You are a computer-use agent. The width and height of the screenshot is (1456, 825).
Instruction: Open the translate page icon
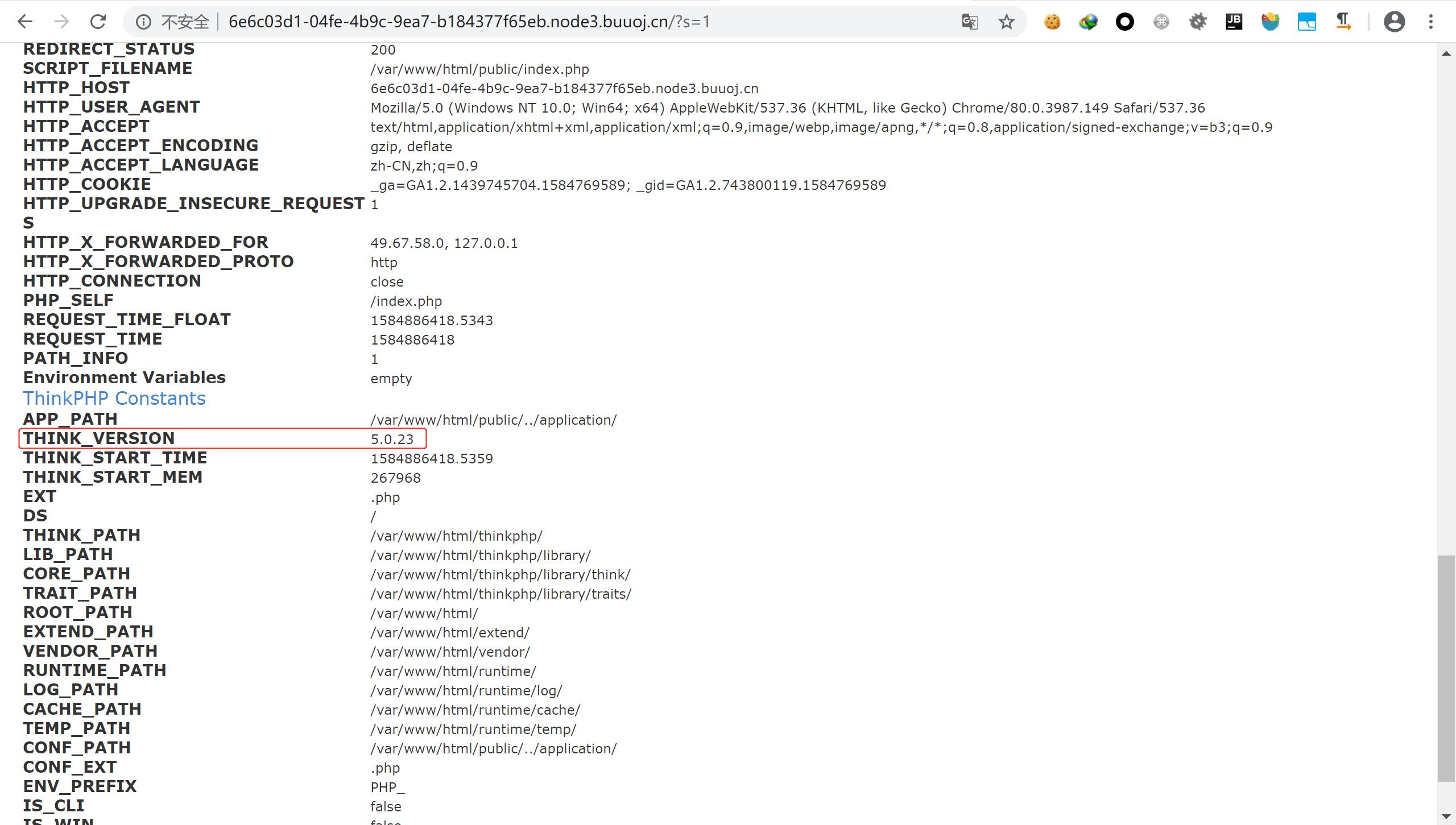[x=970, y=22]
